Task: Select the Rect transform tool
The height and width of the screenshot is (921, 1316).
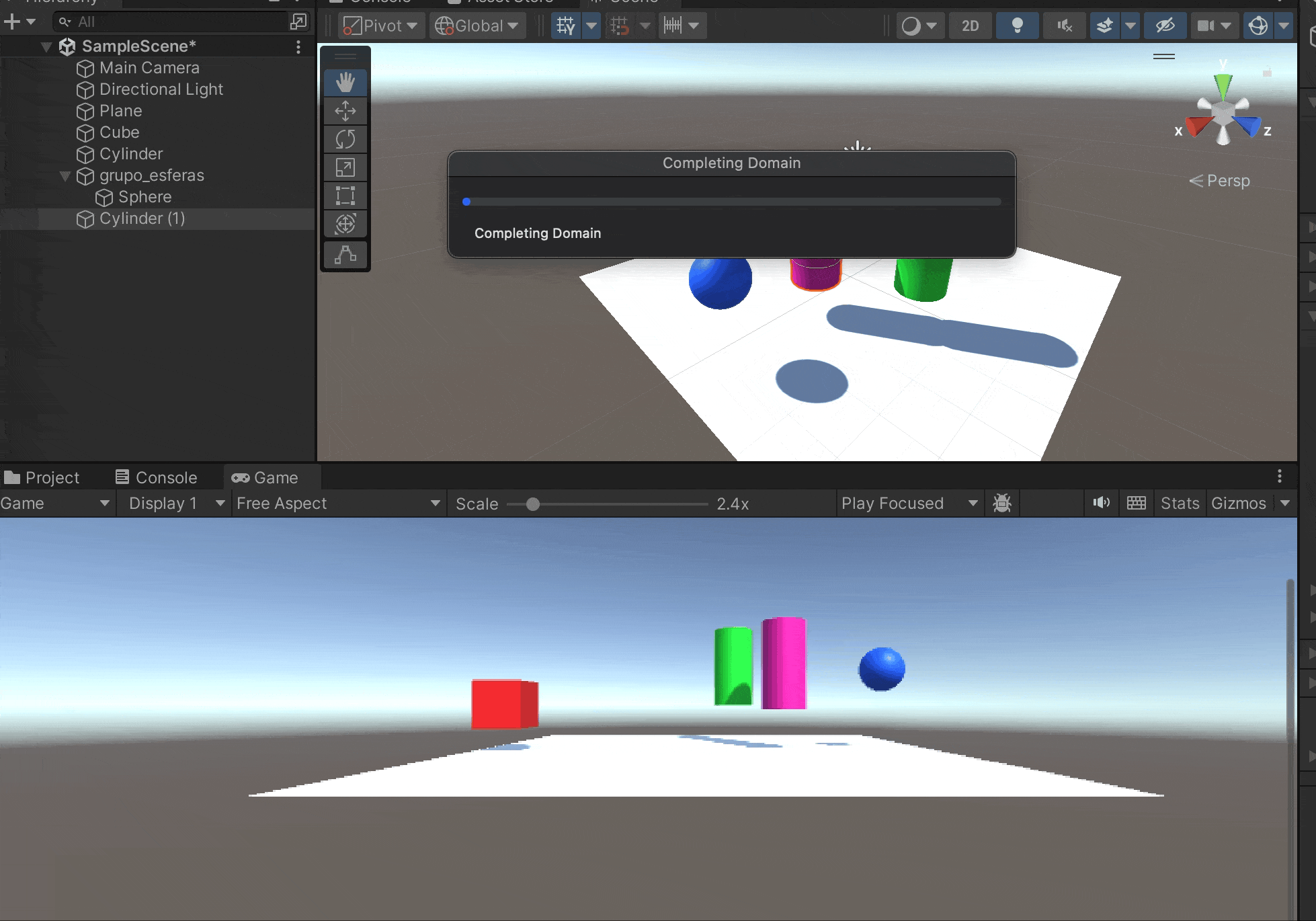Action: pyautogui.click(x=345, y=196)
